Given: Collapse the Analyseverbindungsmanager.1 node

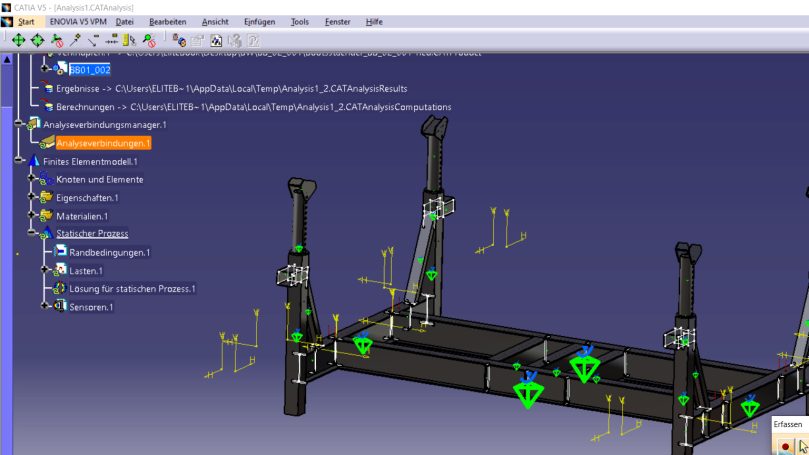Looking at the screenshot, I should coord(18,125).
